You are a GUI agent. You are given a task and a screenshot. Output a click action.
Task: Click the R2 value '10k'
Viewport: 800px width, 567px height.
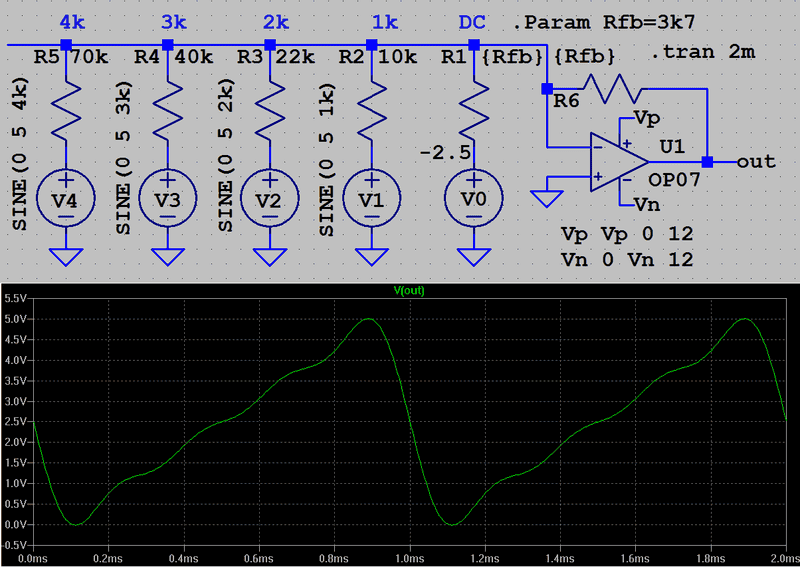click(x=397, y=57)
